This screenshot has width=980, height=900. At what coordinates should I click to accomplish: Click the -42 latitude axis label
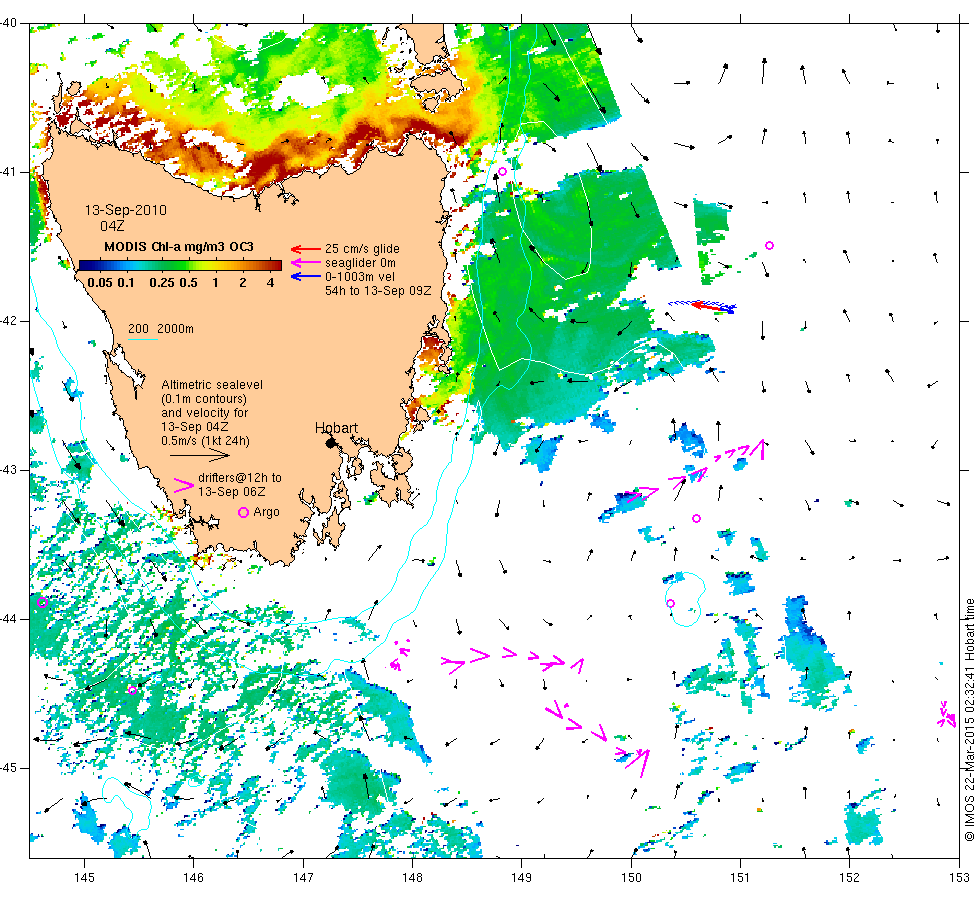tap(9, 321)
